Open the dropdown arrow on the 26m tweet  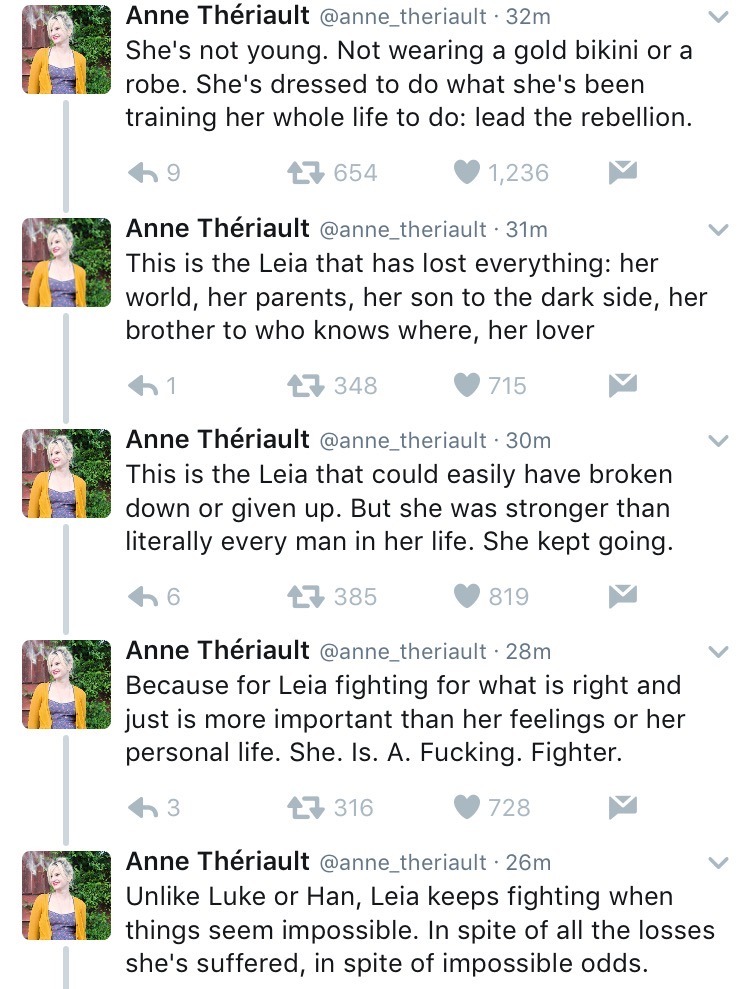tap(718, 863)
